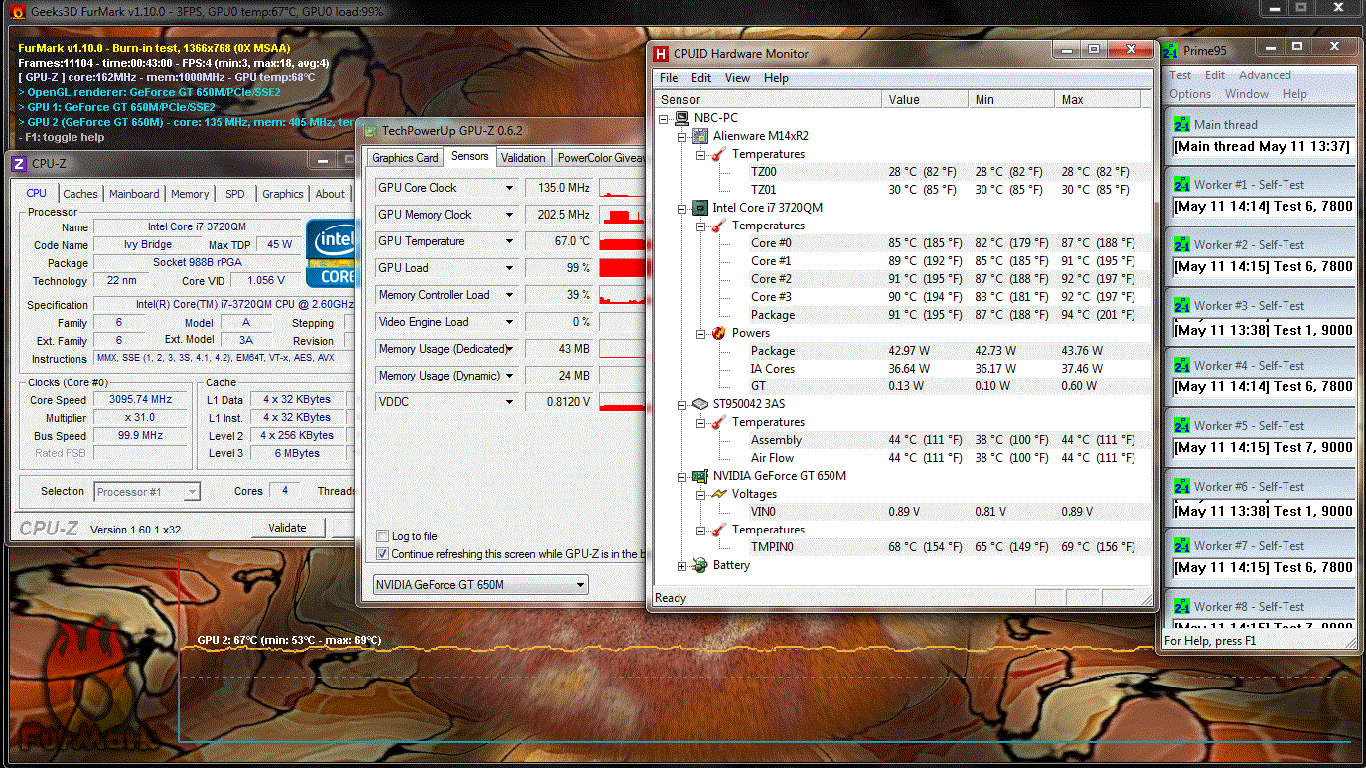Image resolution: width=1366 pixels, height=768 pixels.
Task: Open the Validation tab in GPU-Z
Action: [523, 158]
